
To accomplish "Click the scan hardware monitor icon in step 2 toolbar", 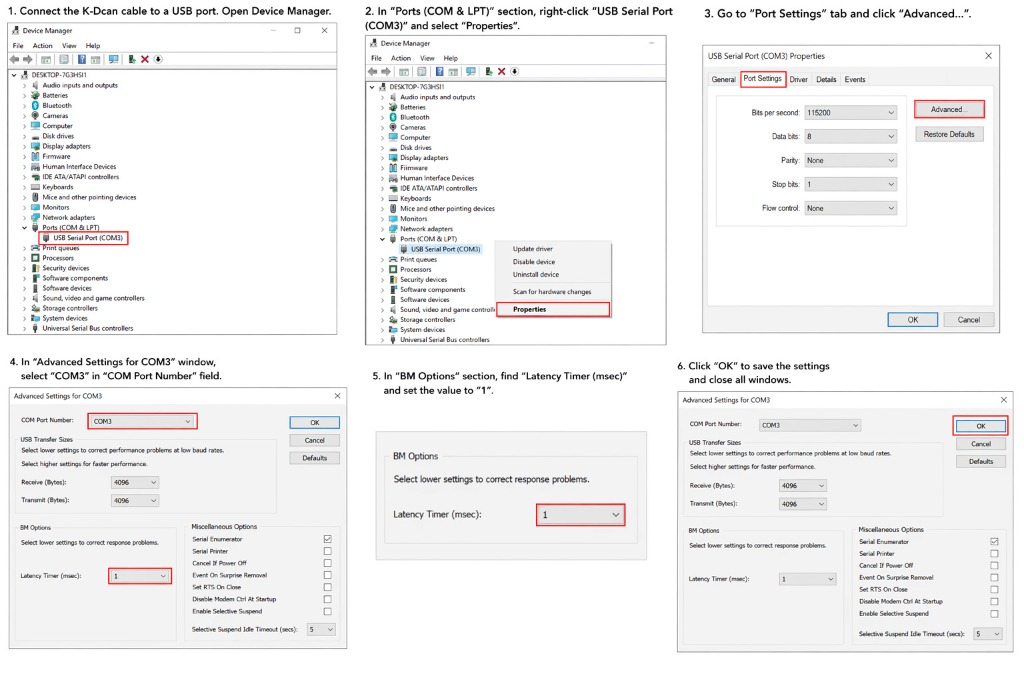I will tap(471, 72).
